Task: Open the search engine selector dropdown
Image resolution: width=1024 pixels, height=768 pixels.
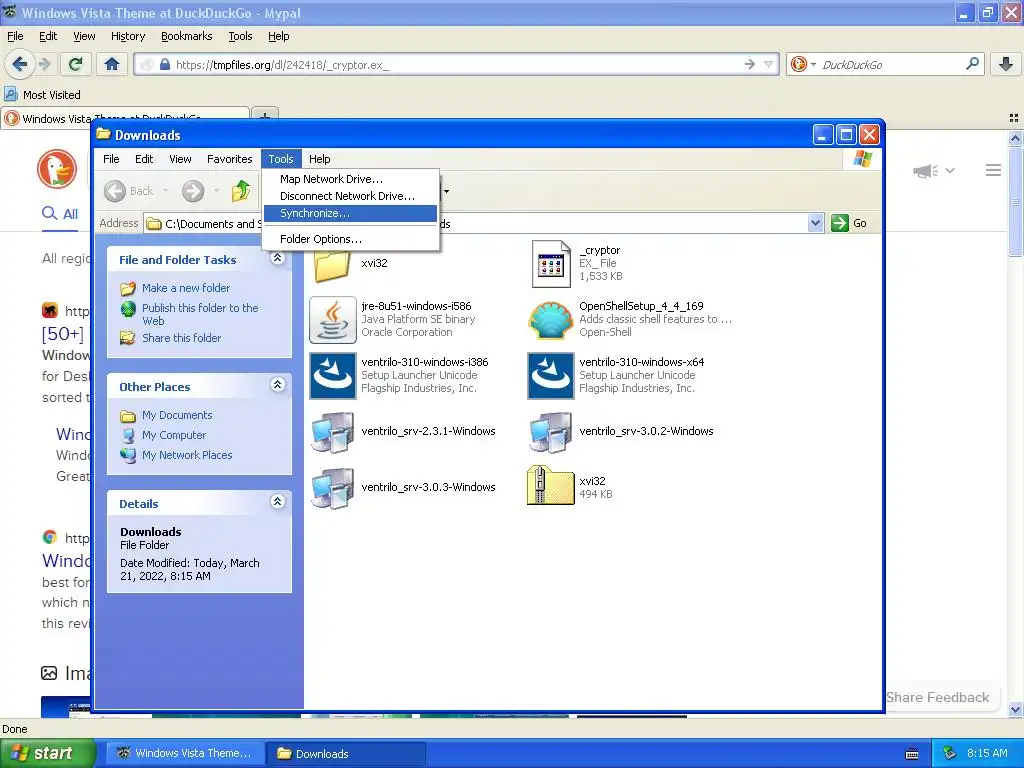Action: click(x=813, y=65)
